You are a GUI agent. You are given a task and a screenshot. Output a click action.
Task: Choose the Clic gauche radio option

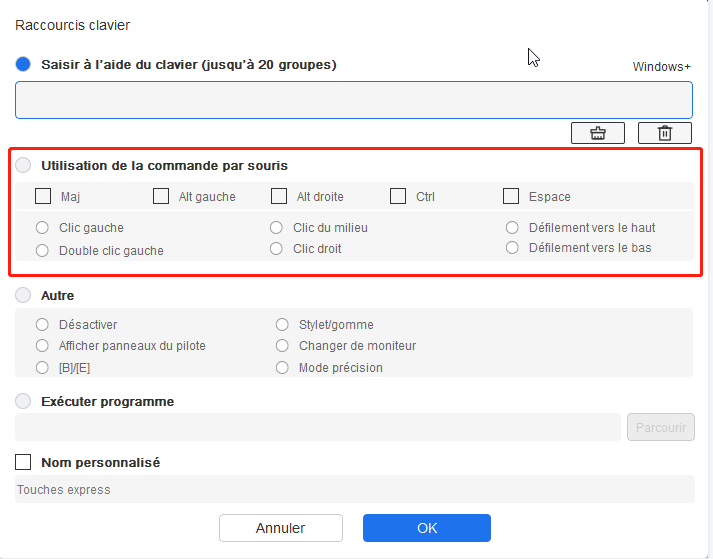click(42, 227)
